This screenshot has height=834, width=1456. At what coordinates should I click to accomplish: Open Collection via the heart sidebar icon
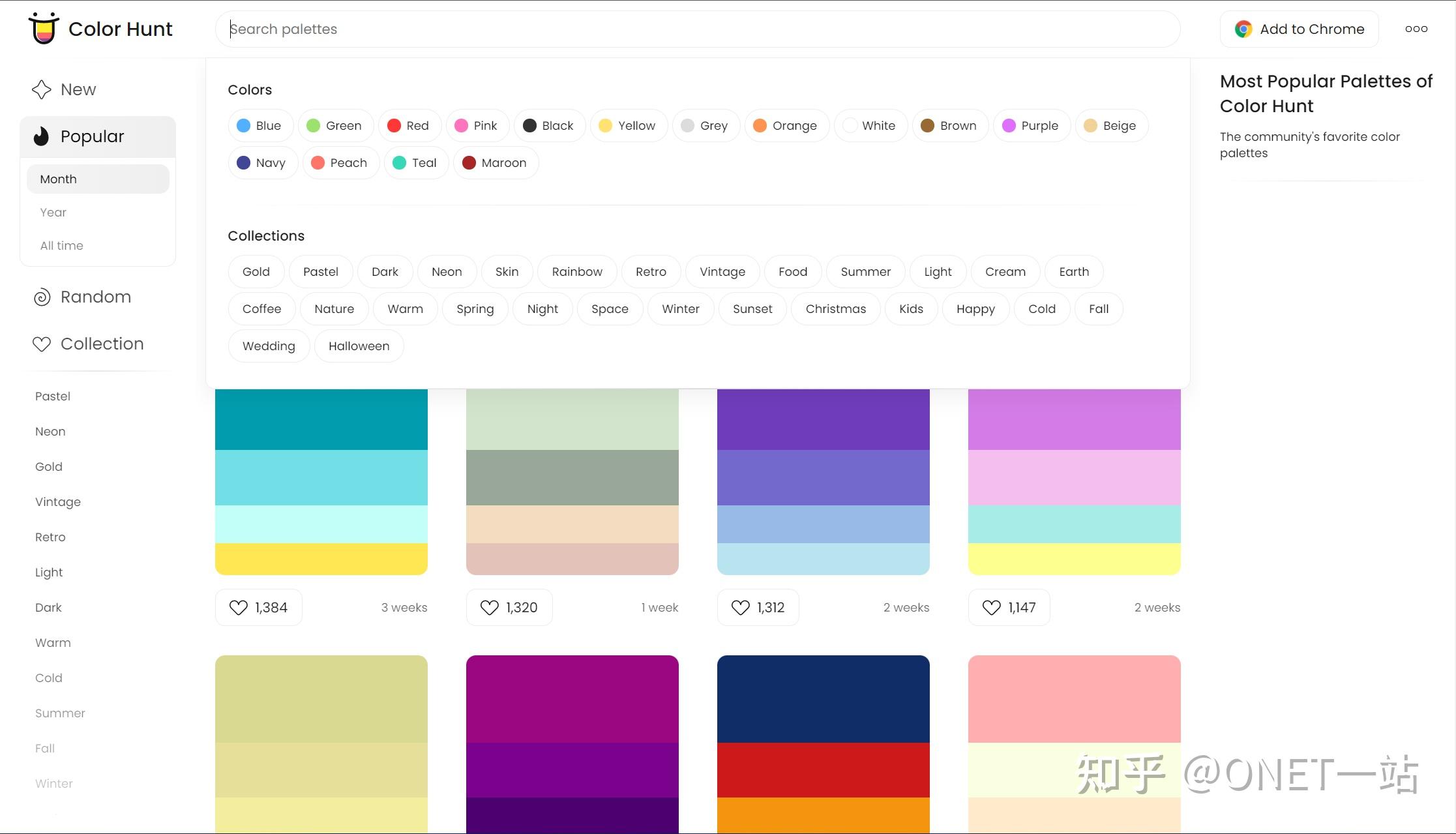[40, 344]
